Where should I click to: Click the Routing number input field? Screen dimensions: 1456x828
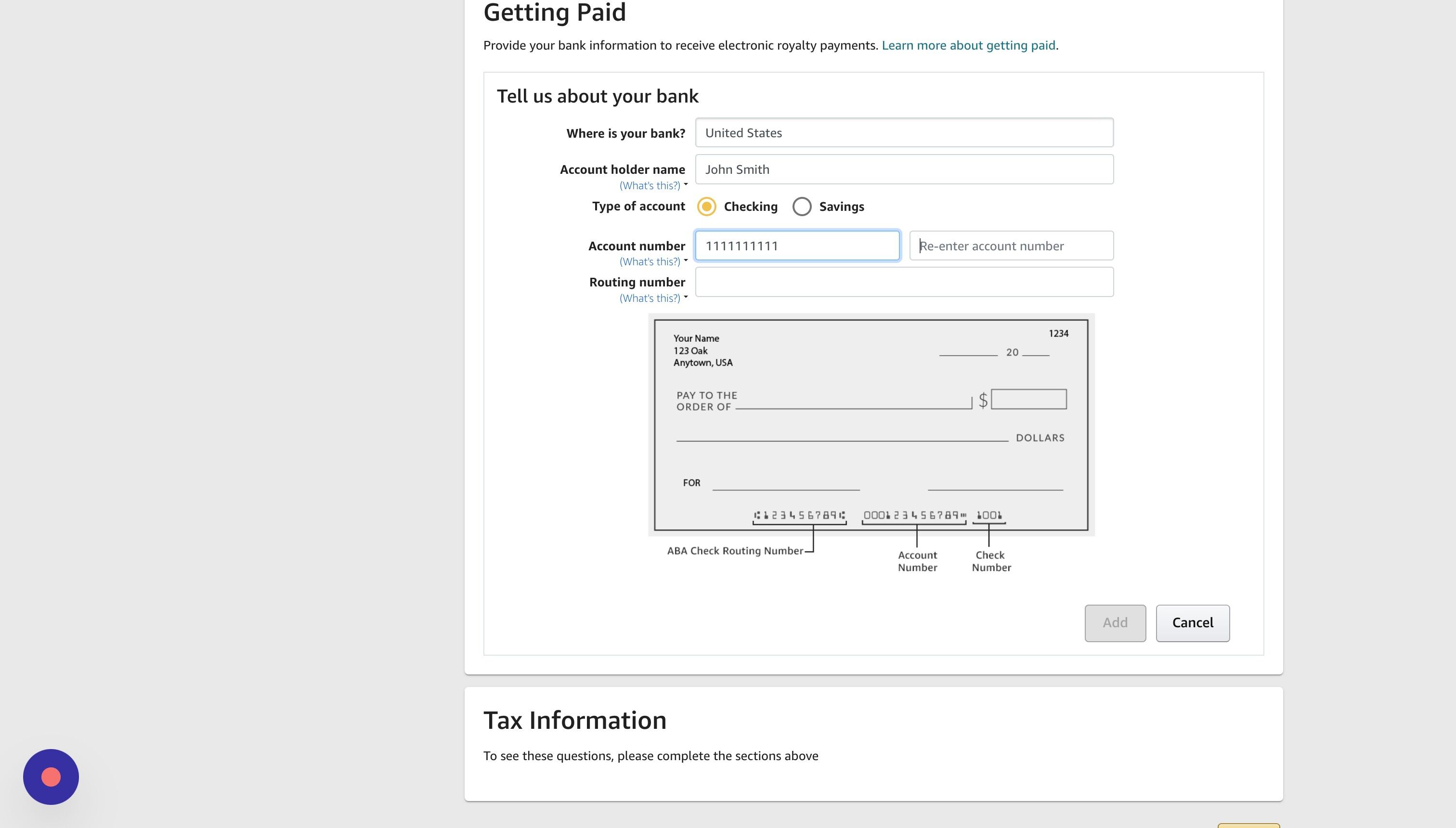904,282
